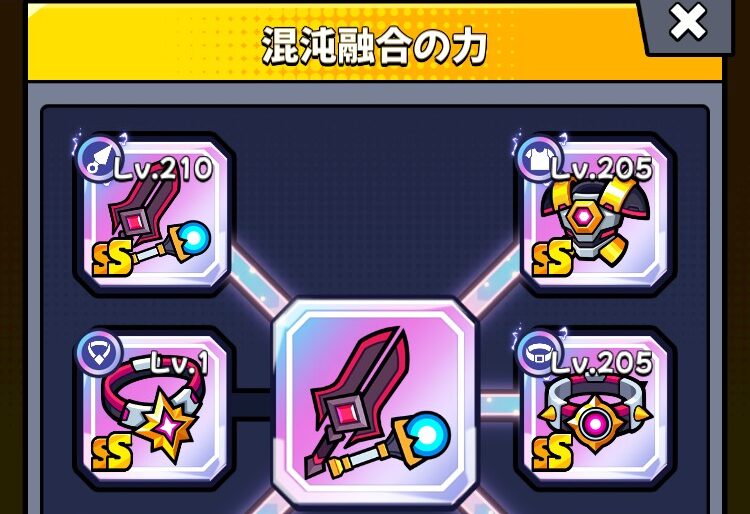Click the belt-type badge icon

540,353
